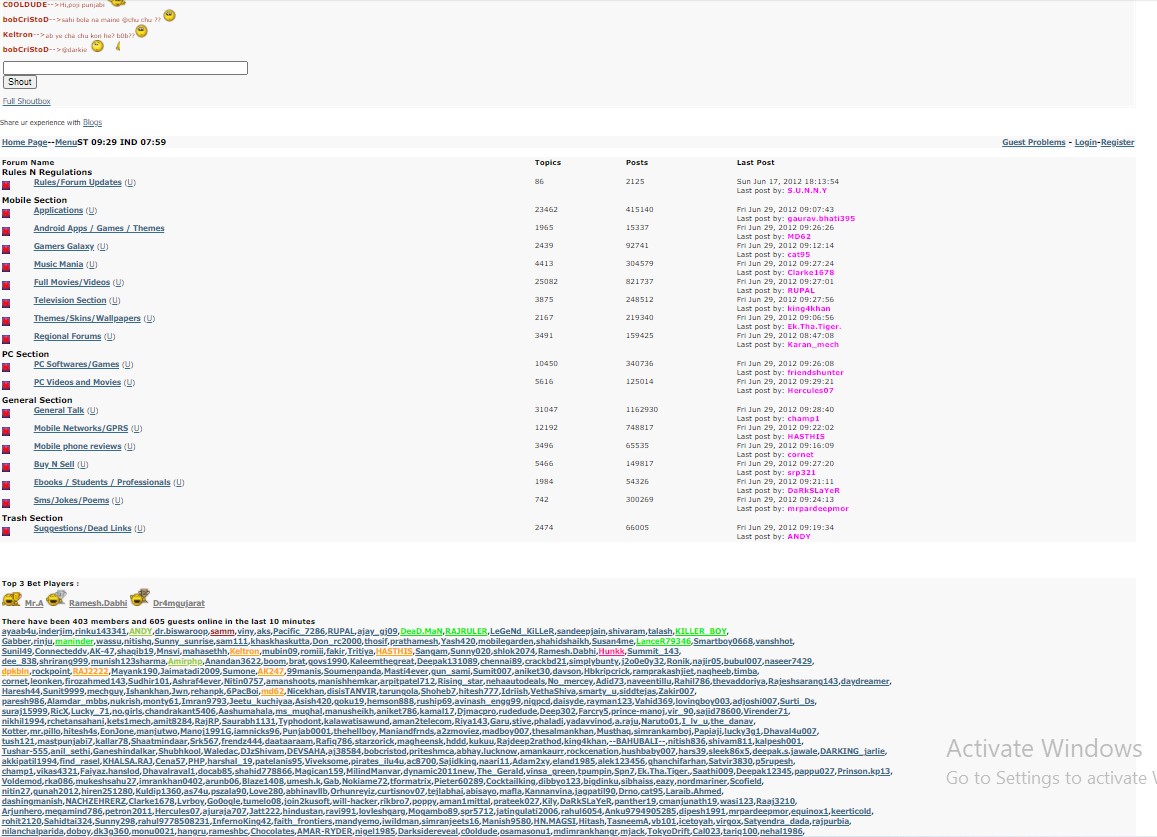Click the red icon beside Full Movies/Videos
Viewport: 1157px width, 837px height.
pos(6,286)
